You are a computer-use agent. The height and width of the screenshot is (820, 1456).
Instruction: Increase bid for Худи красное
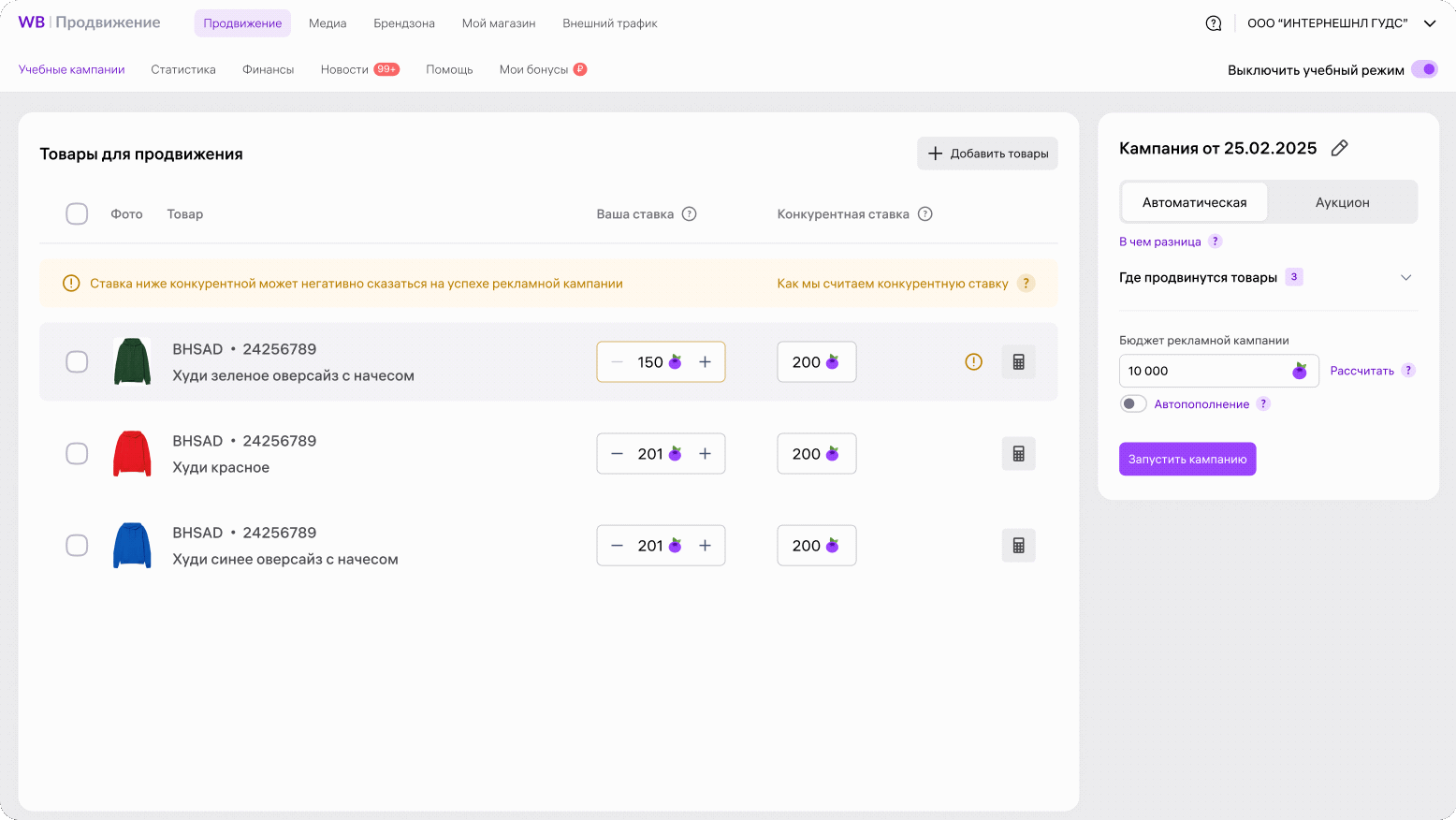tap(706, 454)
